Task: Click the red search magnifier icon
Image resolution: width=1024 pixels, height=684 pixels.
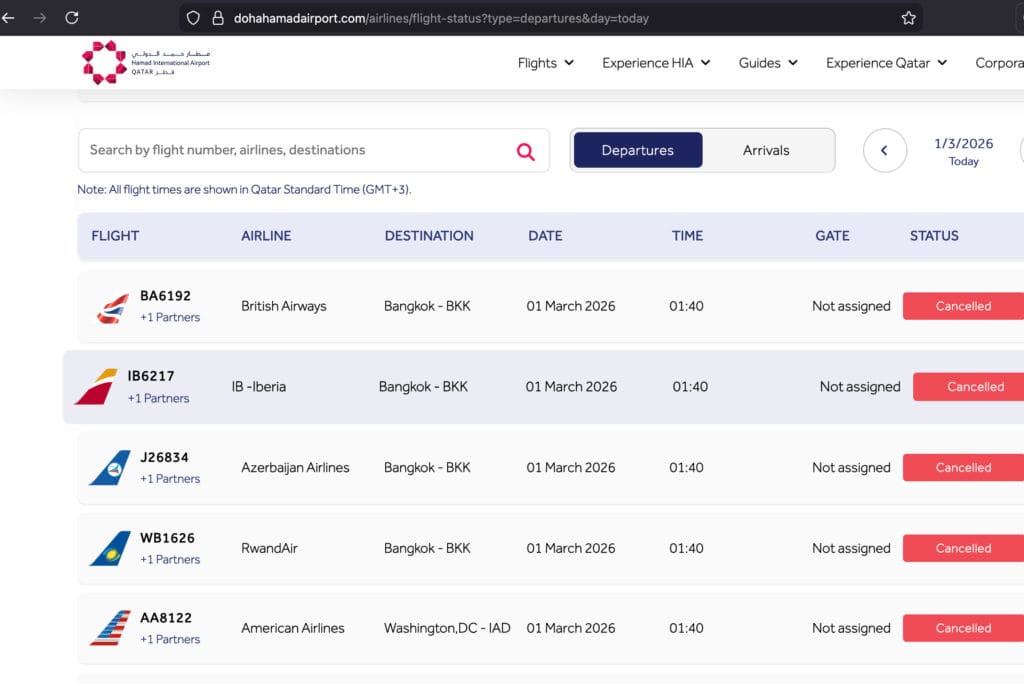Action: point(525,151)
